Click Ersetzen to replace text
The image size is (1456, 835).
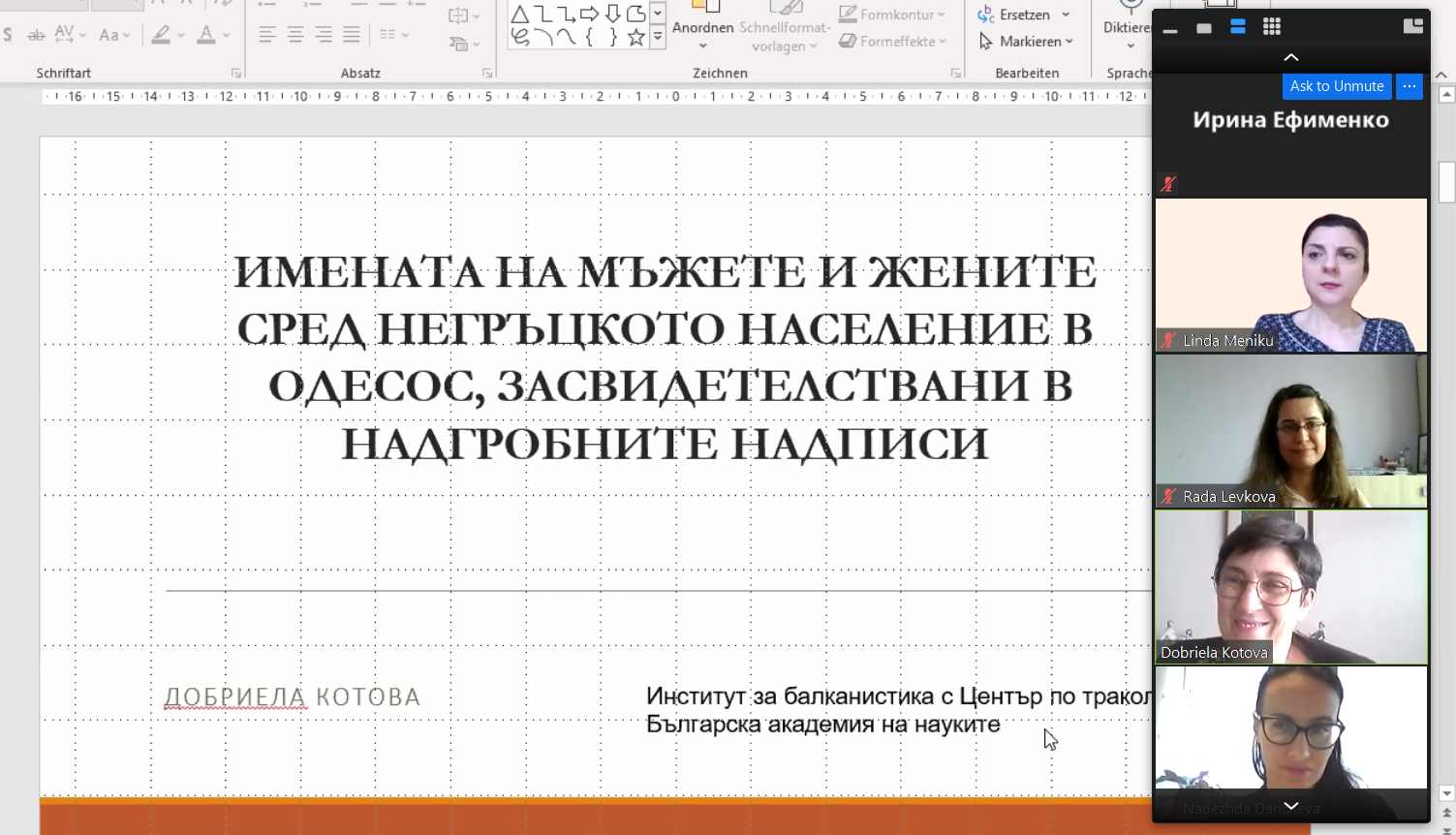1024,15
